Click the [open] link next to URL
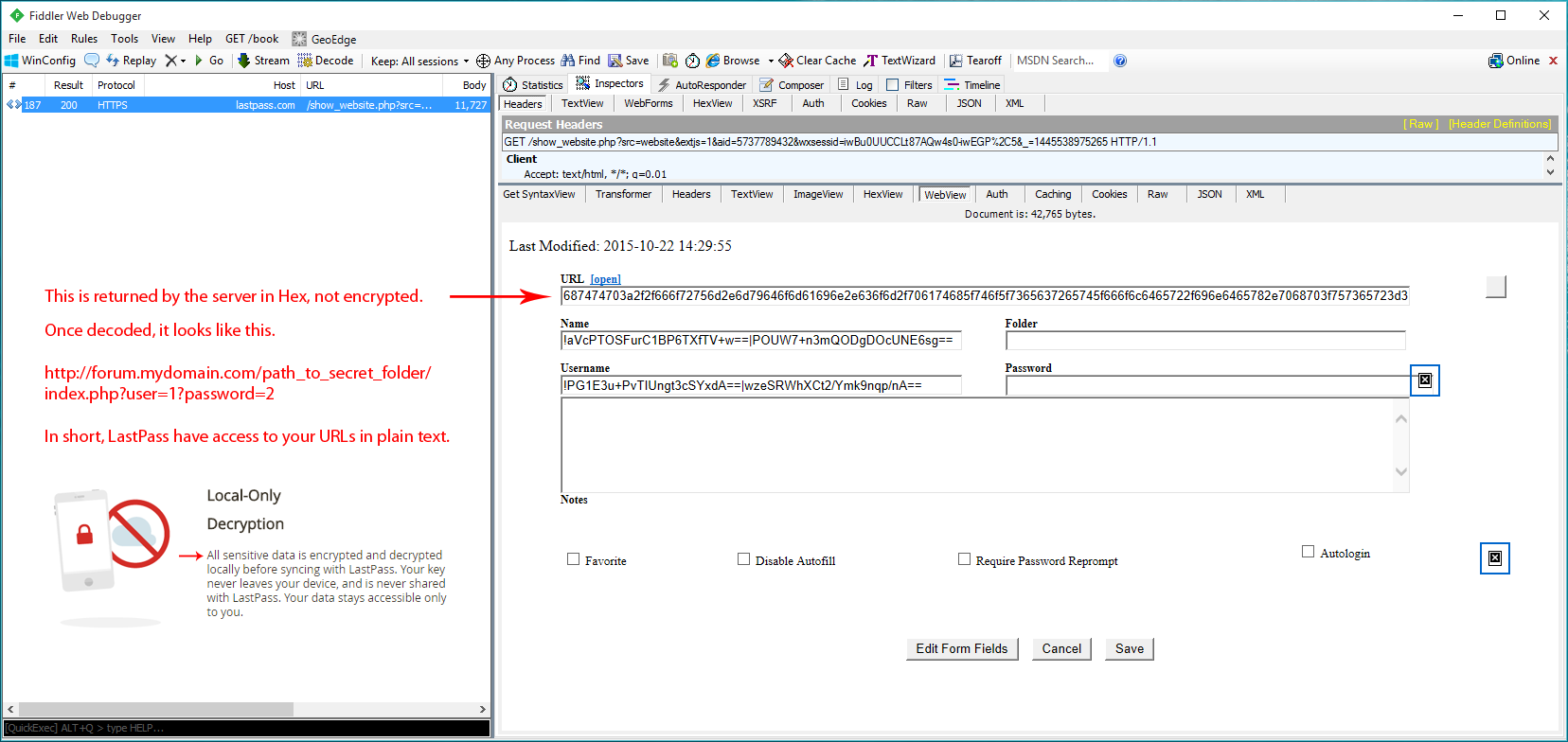 pos(605,279)
